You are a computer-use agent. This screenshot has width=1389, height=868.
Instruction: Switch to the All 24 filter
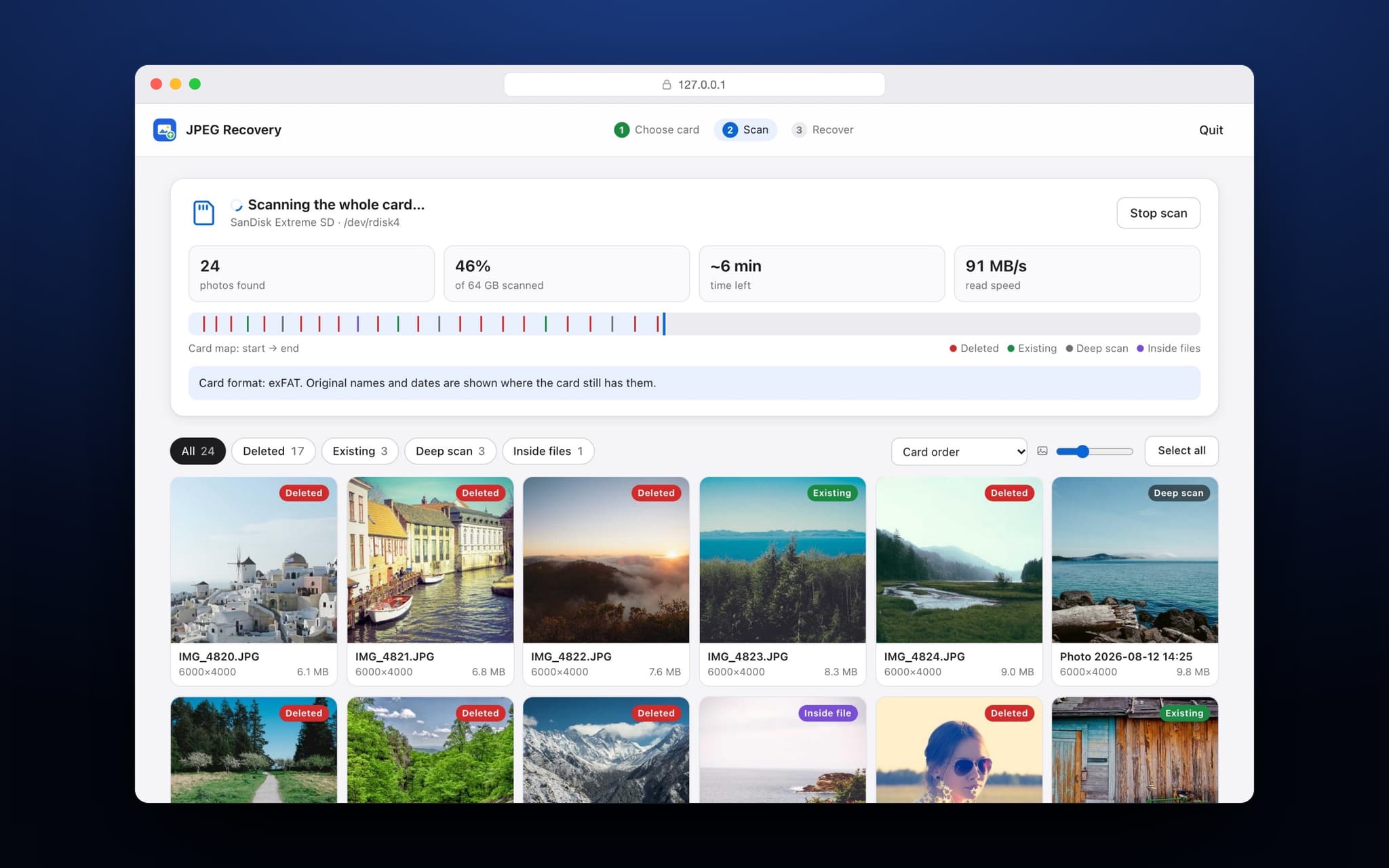[x=198, y=451]
